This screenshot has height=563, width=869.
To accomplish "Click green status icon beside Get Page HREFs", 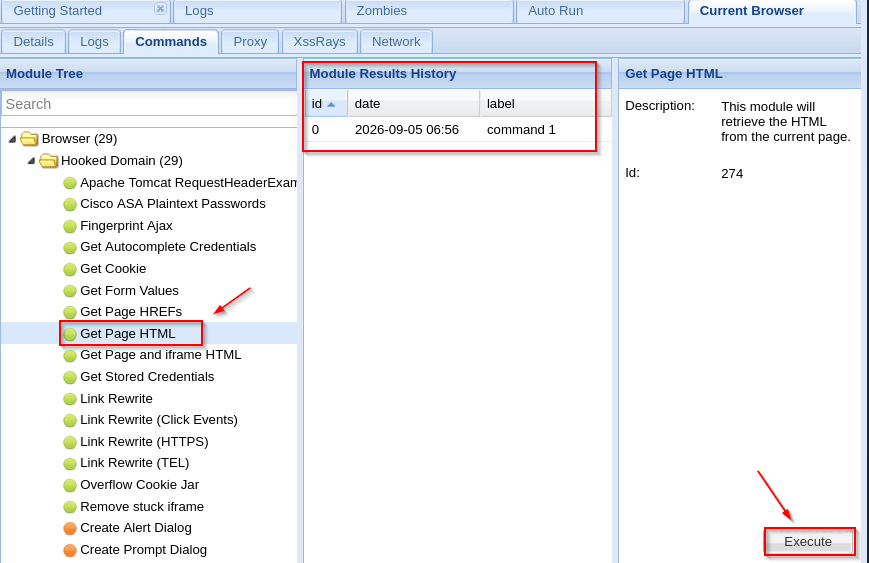I will point(70,313).
